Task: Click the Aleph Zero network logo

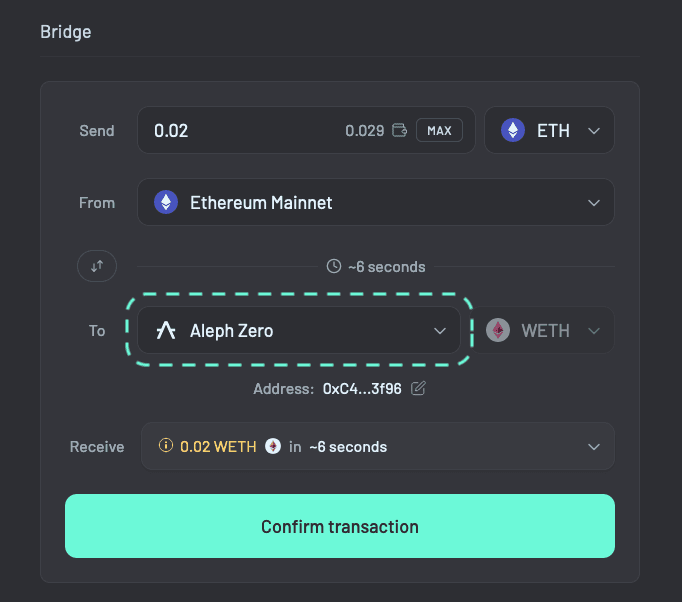Action: pyautogui.click(x=166, y=331)
